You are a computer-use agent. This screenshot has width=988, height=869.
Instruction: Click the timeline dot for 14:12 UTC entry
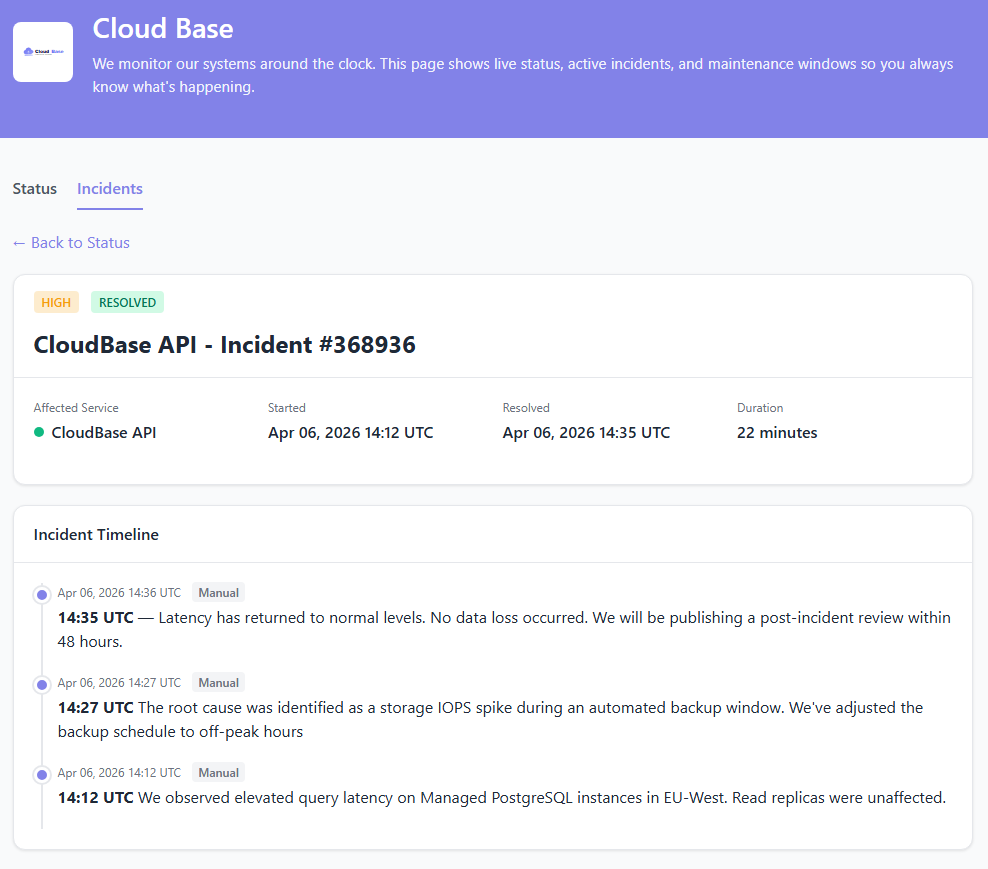tap(42, 774)
